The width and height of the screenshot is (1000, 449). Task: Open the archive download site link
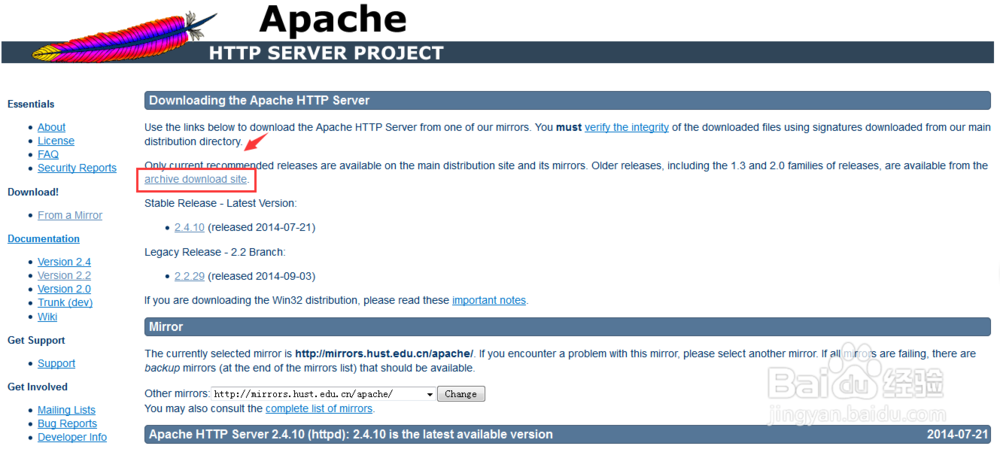(x=195, y=179)
